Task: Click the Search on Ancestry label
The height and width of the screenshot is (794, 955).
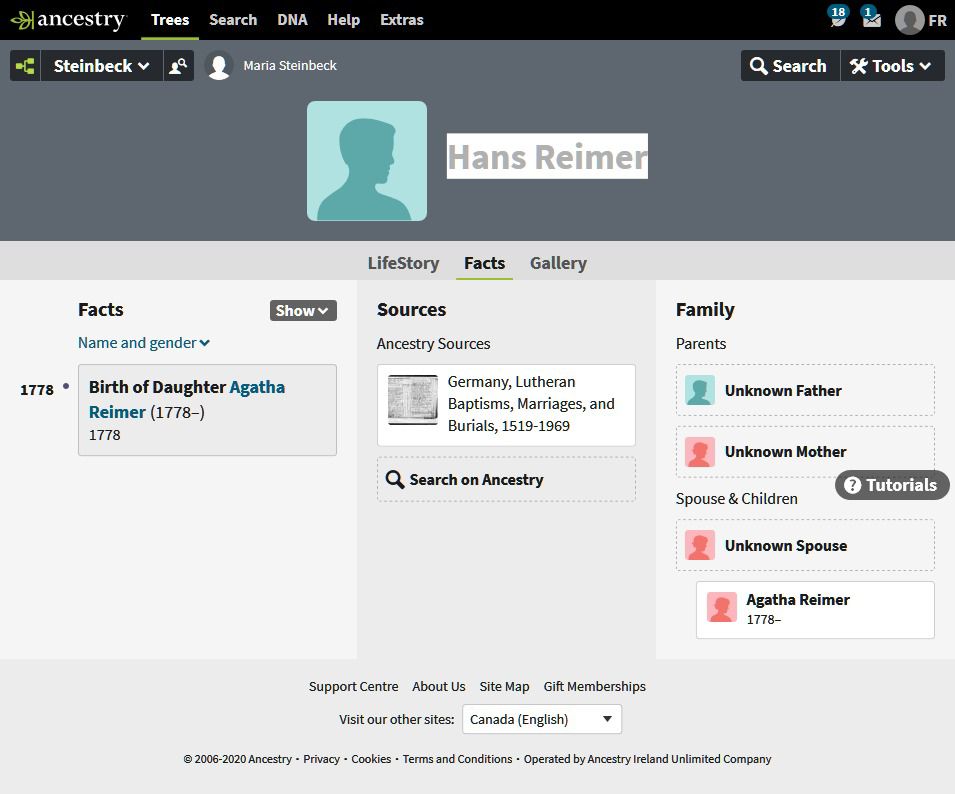Action: click(476, 480)
